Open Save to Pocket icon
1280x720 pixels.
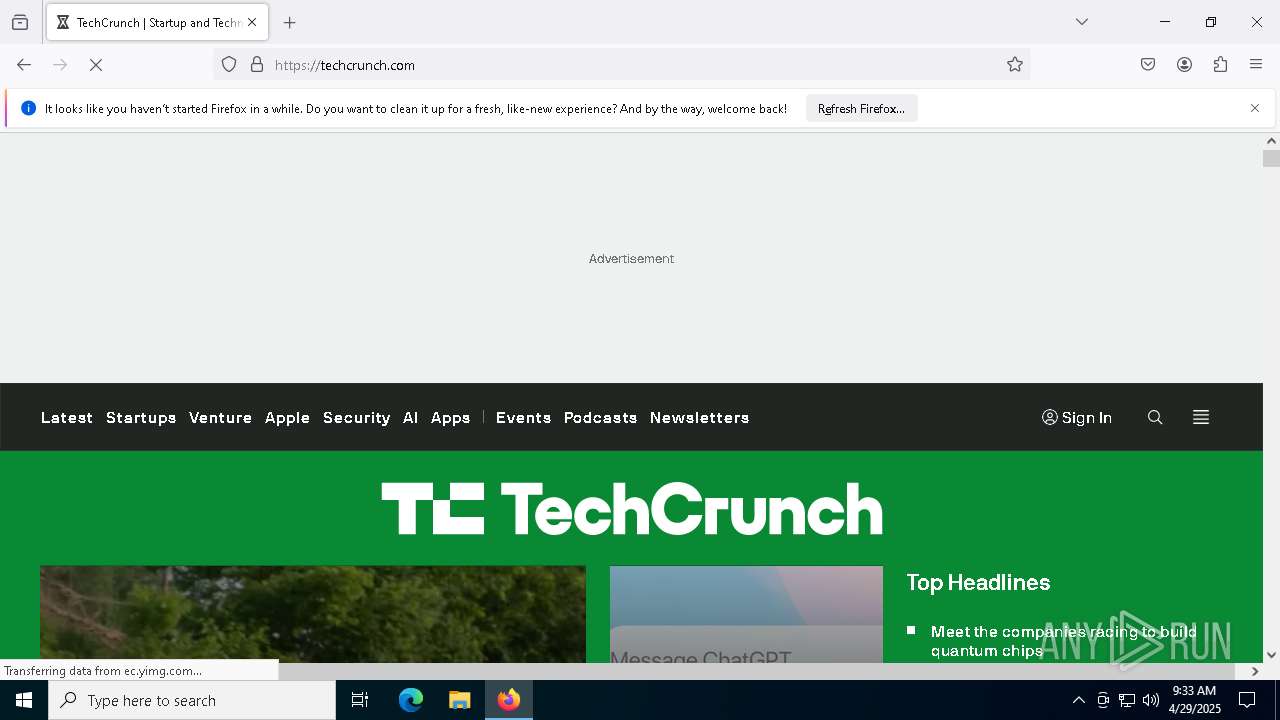click(1148, 65)
